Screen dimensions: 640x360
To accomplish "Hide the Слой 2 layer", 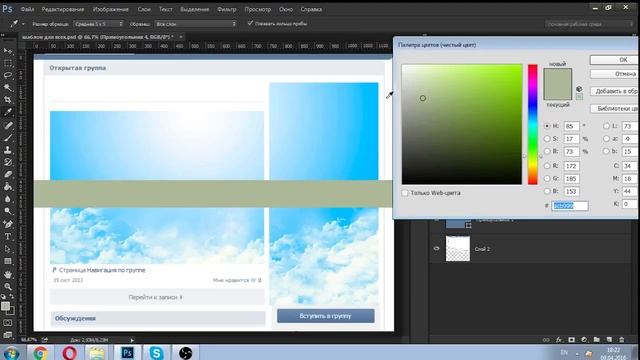I will (x=437, y=249).
